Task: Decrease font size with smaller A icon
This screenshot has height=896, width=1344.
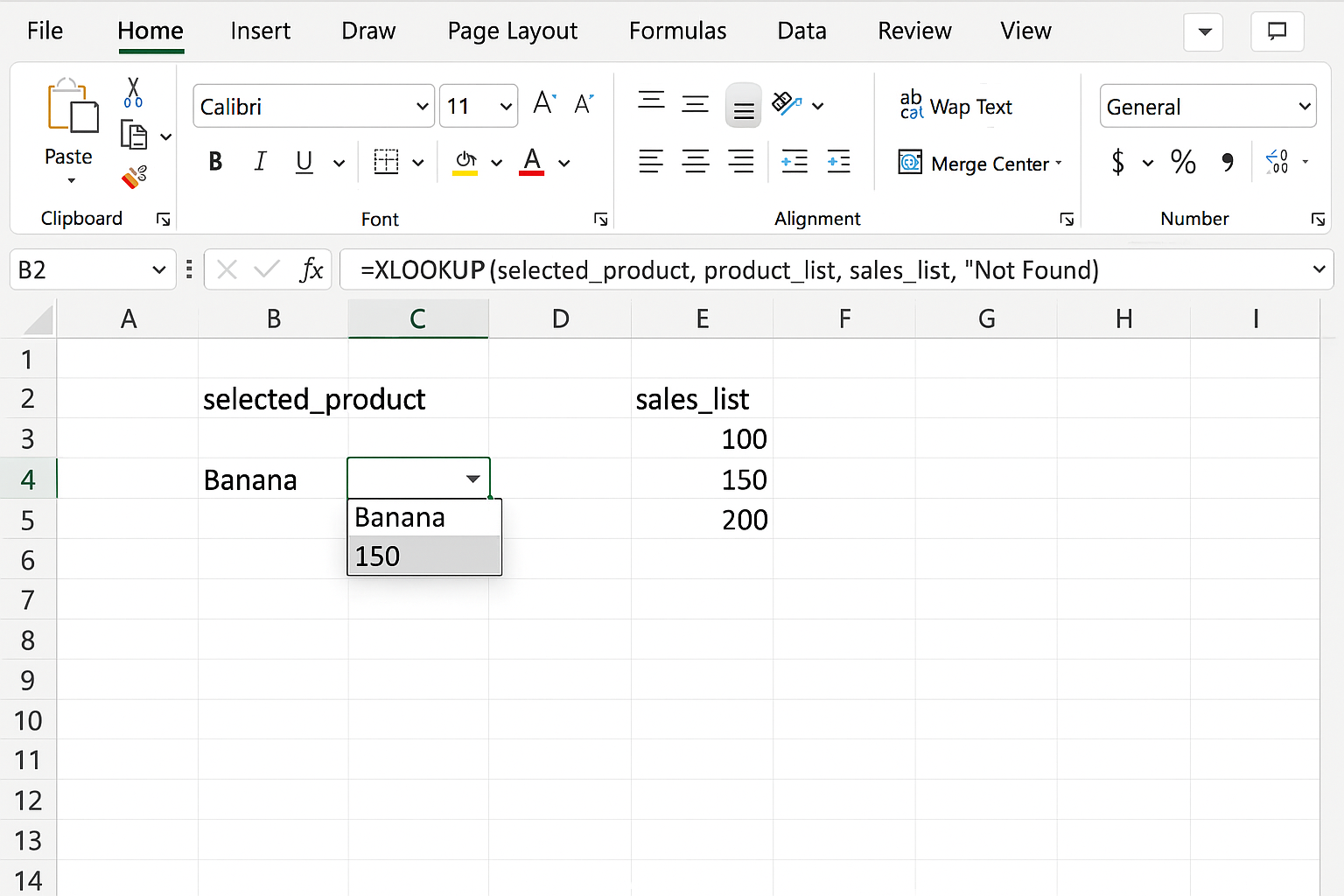Action: point(584,105)
